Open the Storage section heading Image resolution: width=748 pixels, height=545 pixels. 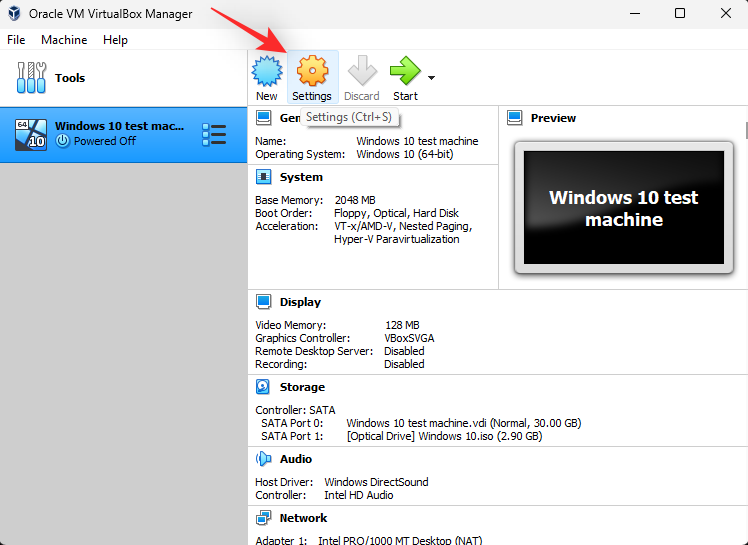coord(302,387)
